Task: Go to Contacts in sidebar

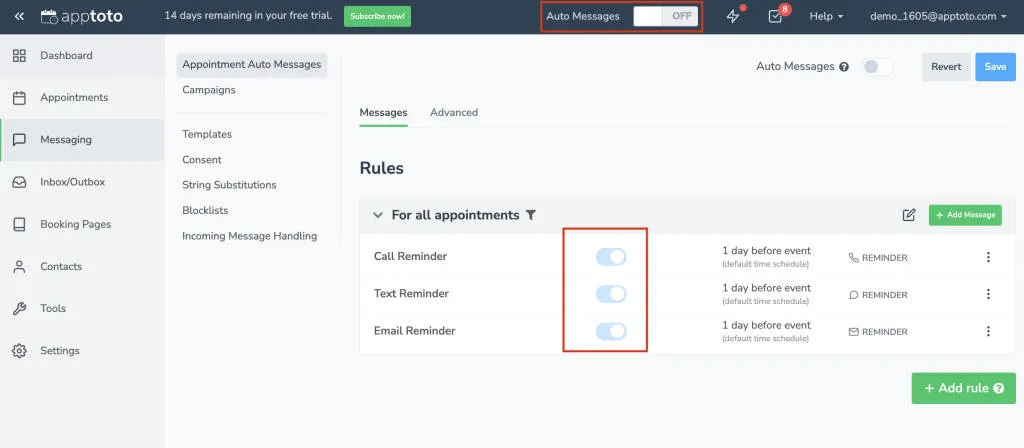Action: tap(61, 266)
